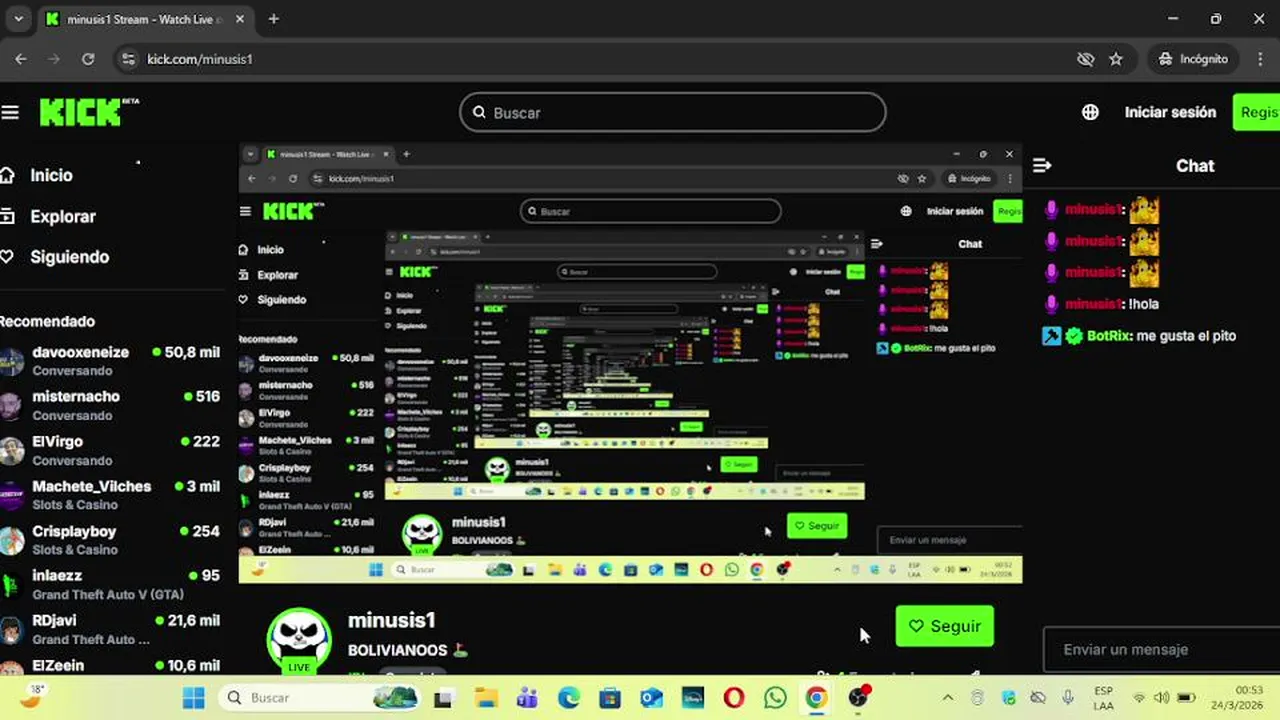
Task: Open a new Chrome tab
Action: click(x=273, y=19)
